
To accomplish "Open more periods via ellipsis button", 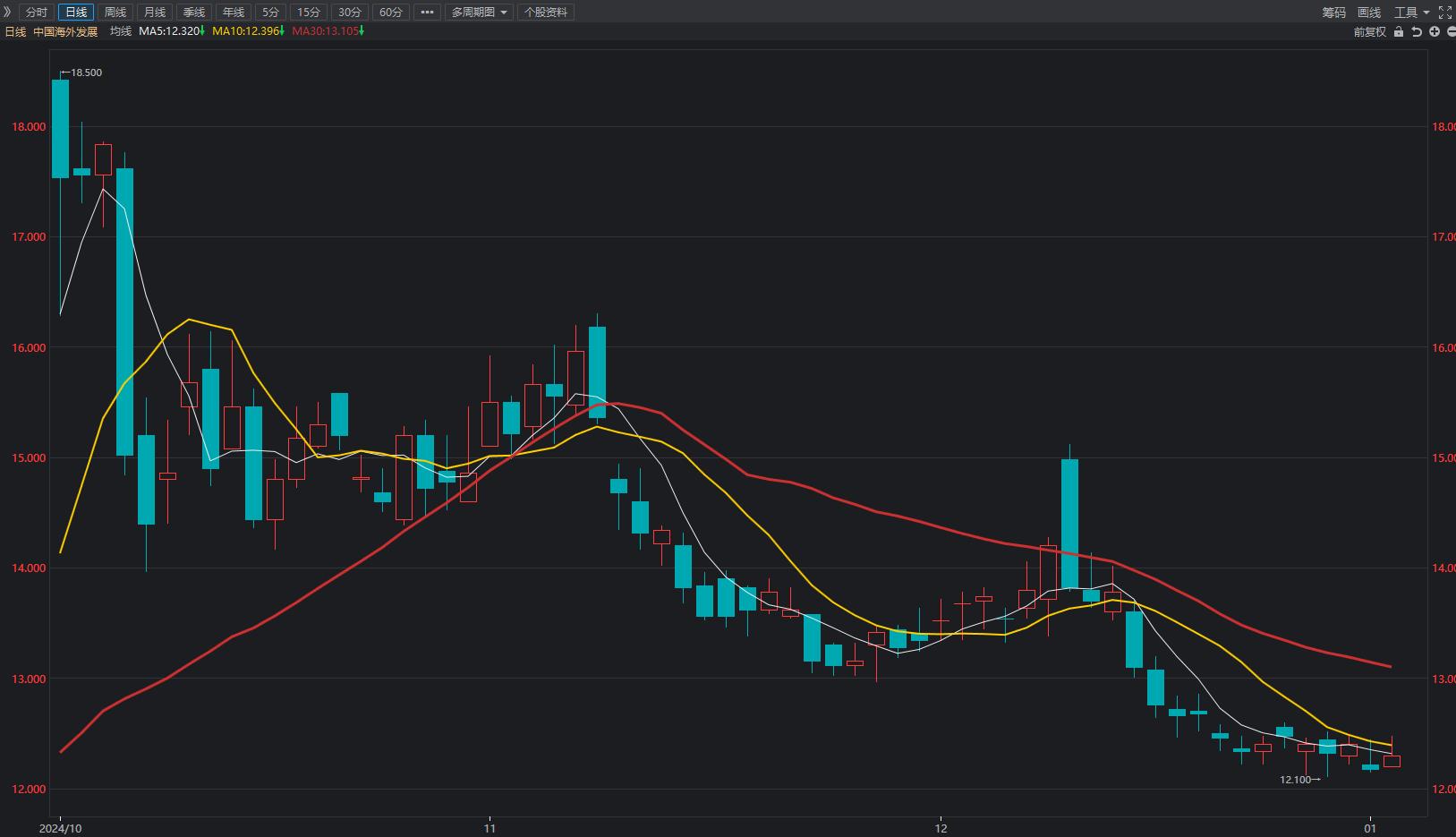I will point(427,13).
